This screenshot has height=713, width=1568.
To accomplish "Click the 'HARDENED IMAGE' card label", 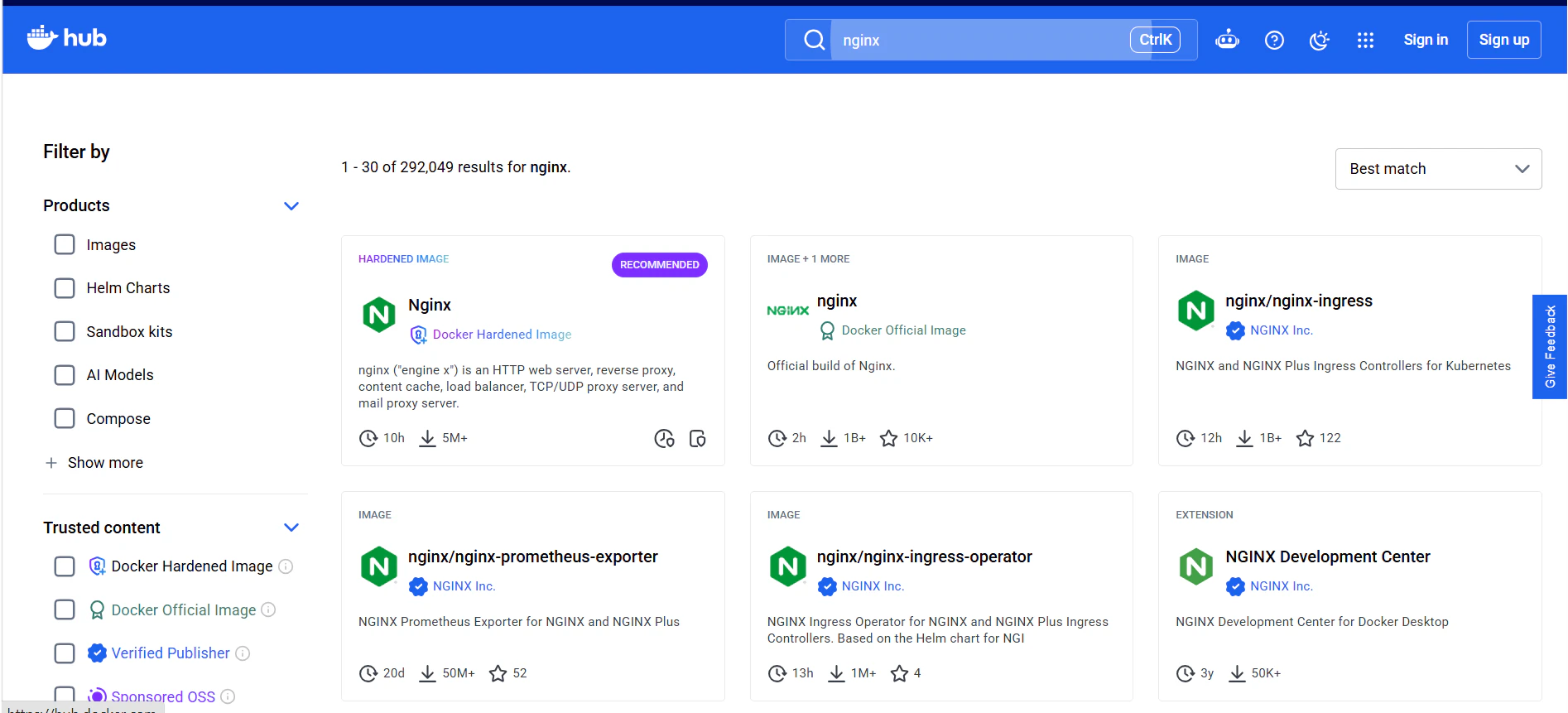I will click(404, 259).
